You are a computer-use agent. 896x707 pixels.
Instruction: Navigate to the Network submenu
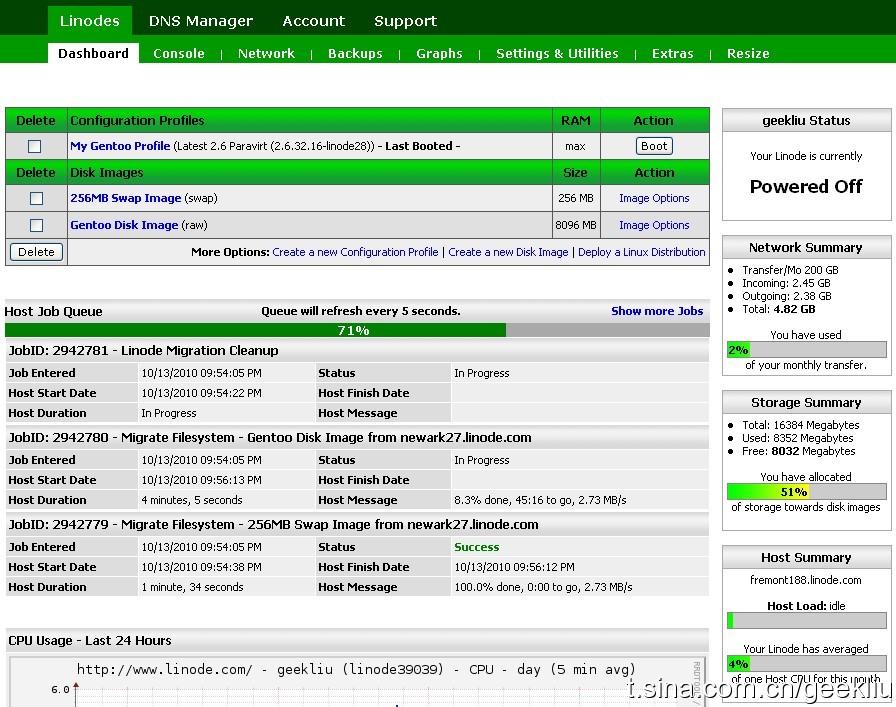(266, 54)
